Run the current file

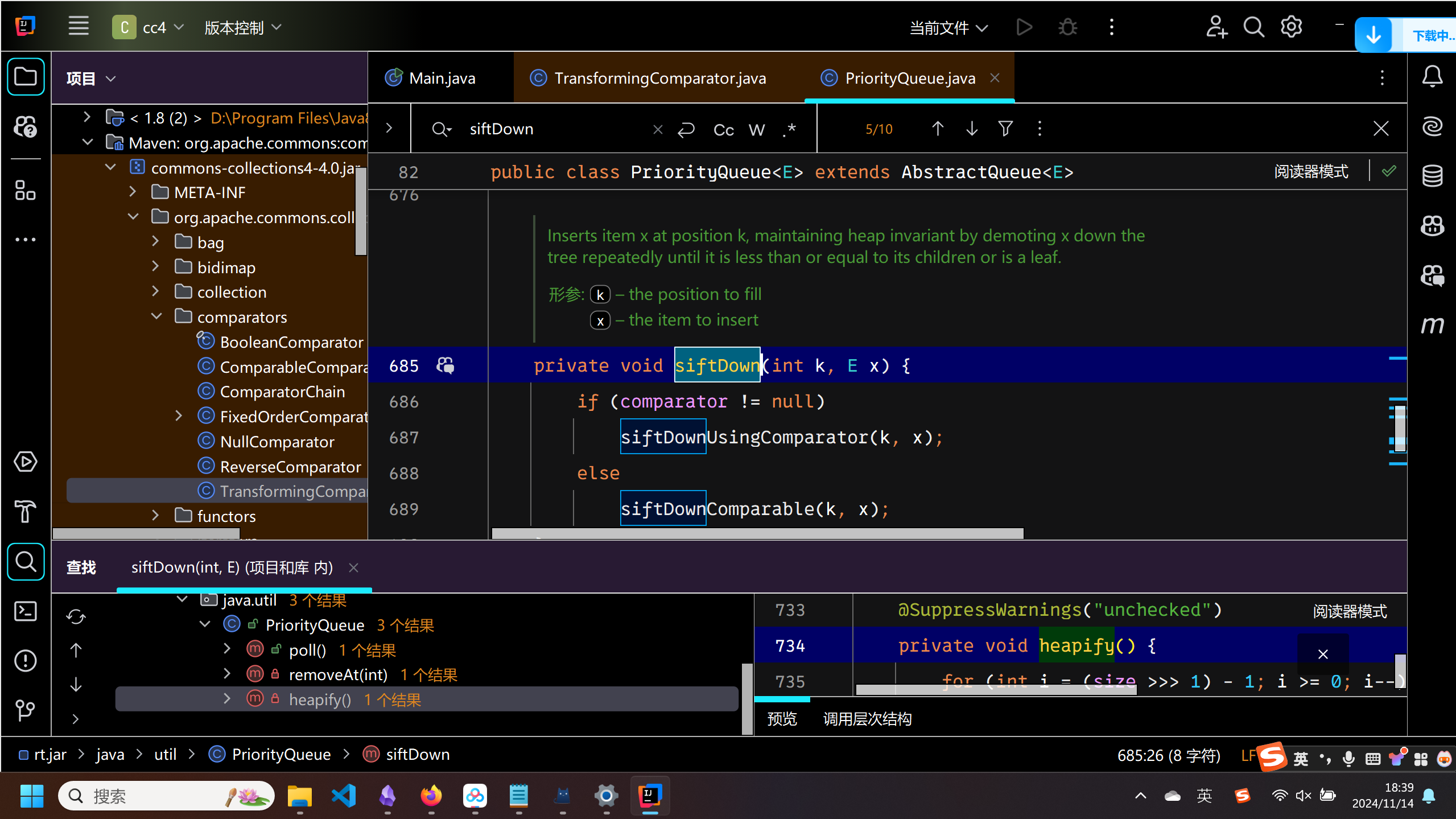[x=1024, y=27]
